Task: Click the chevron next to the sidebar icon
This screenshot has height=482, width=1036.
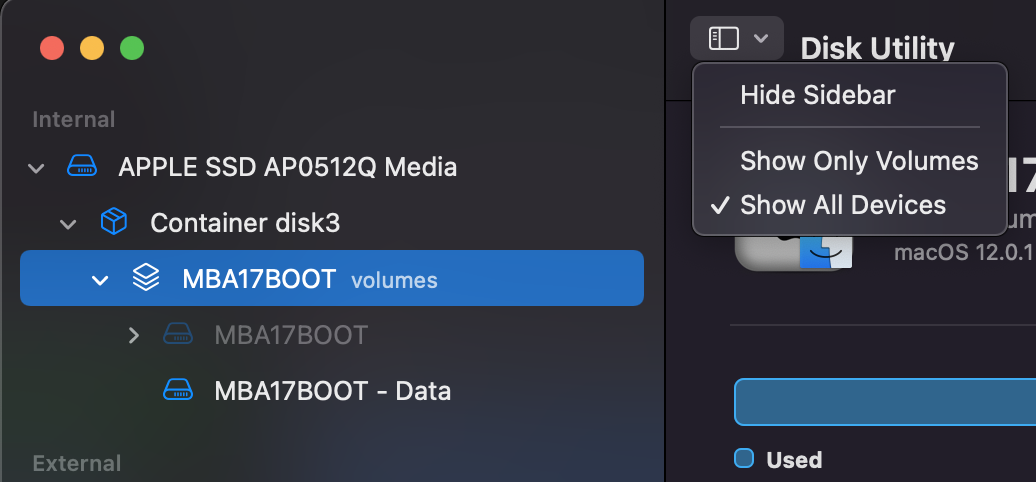Action: (761, 38)
